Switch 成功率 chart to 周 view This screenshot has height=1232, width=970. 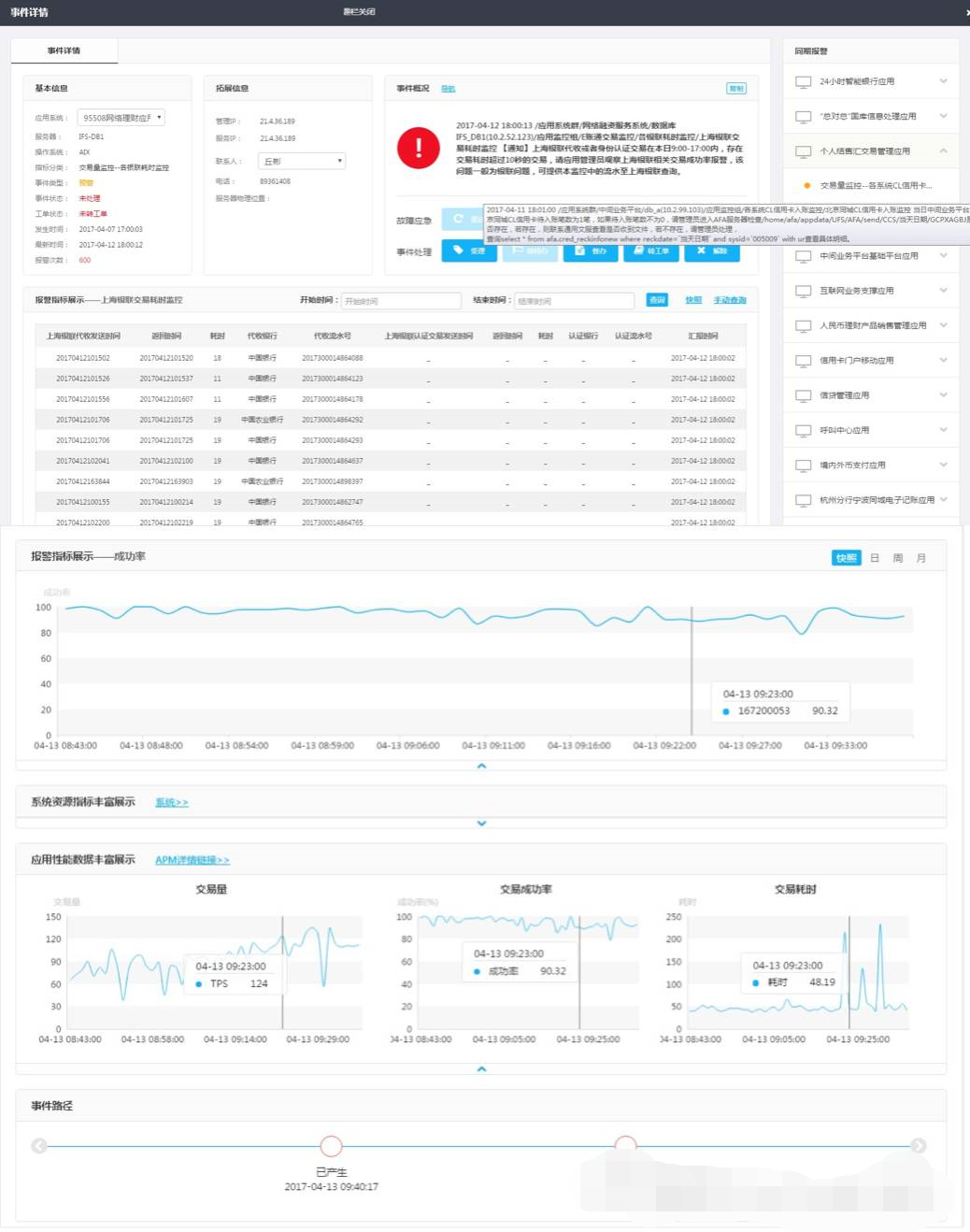[x=898, y=558]
